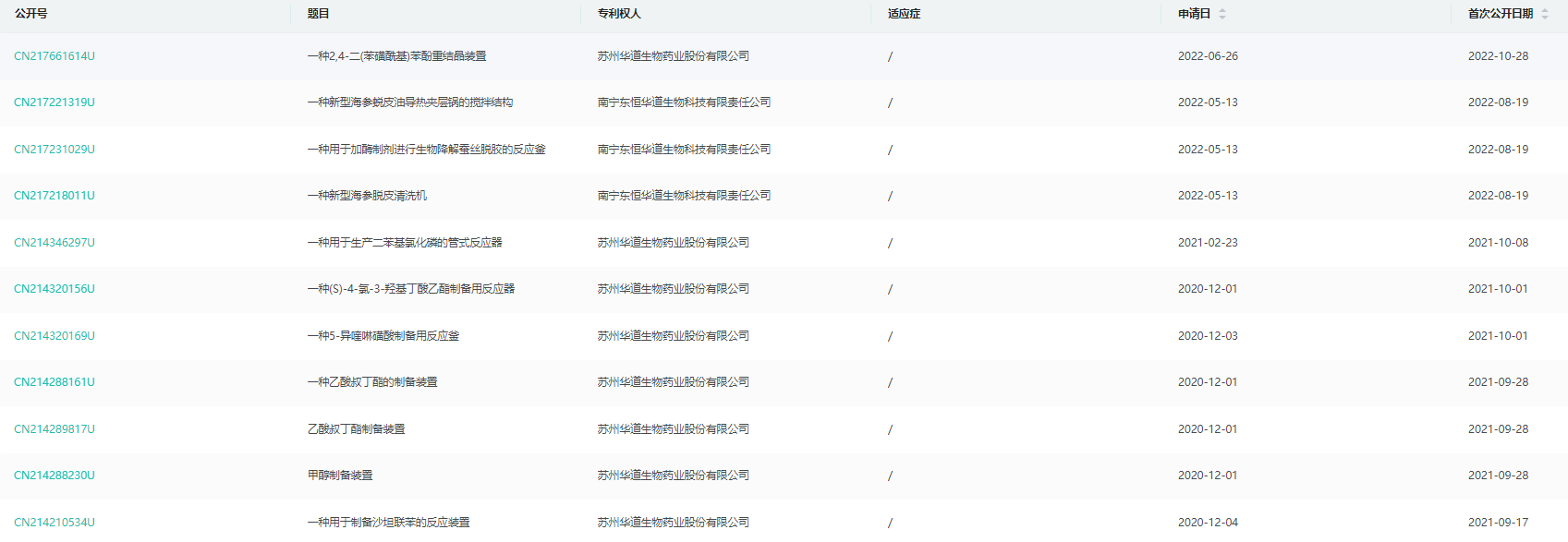Select title 一种5-异喹啉磺酸制备用反应釜
Viewport: 1568px width, 542px height.
point(383,336)
